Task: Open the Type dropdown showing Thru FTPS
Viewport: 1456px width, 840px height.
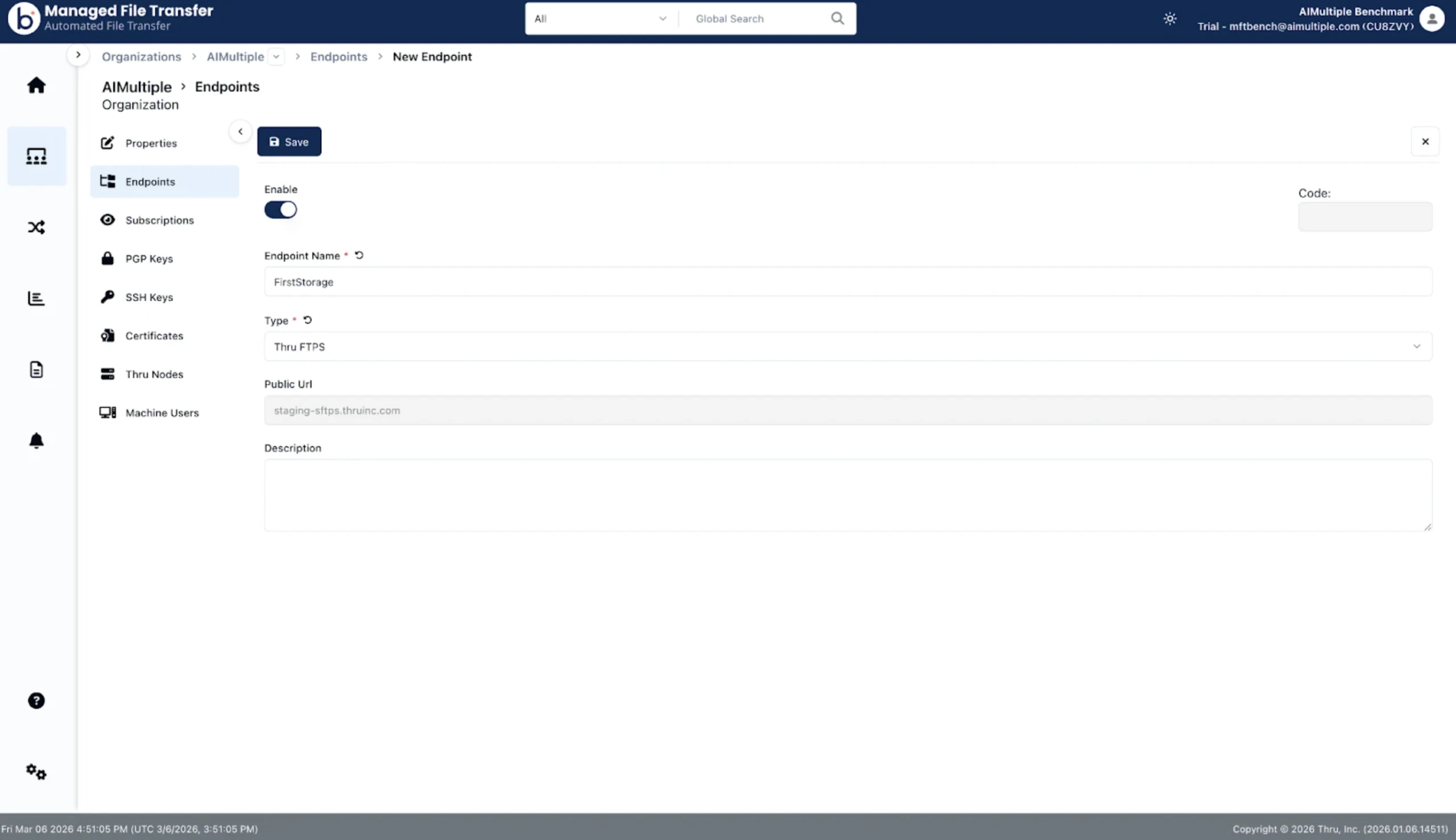Action: tap(848, 346)
